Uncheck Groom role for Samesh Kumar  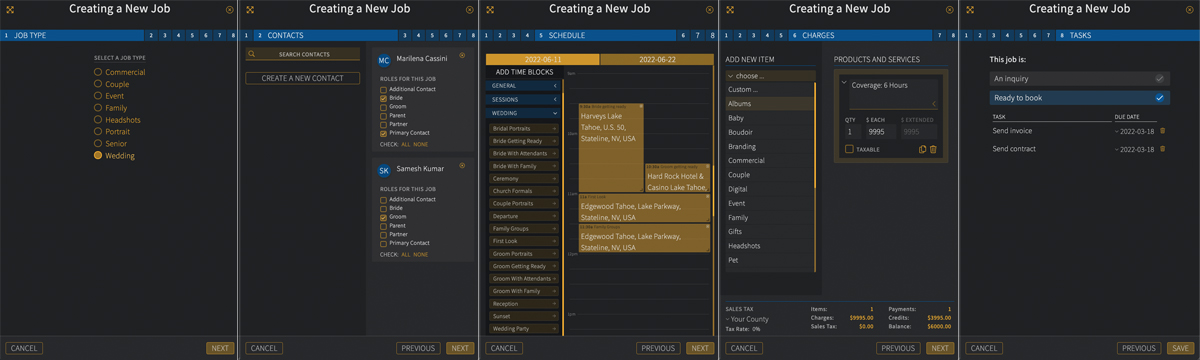(x=384, y=217)
